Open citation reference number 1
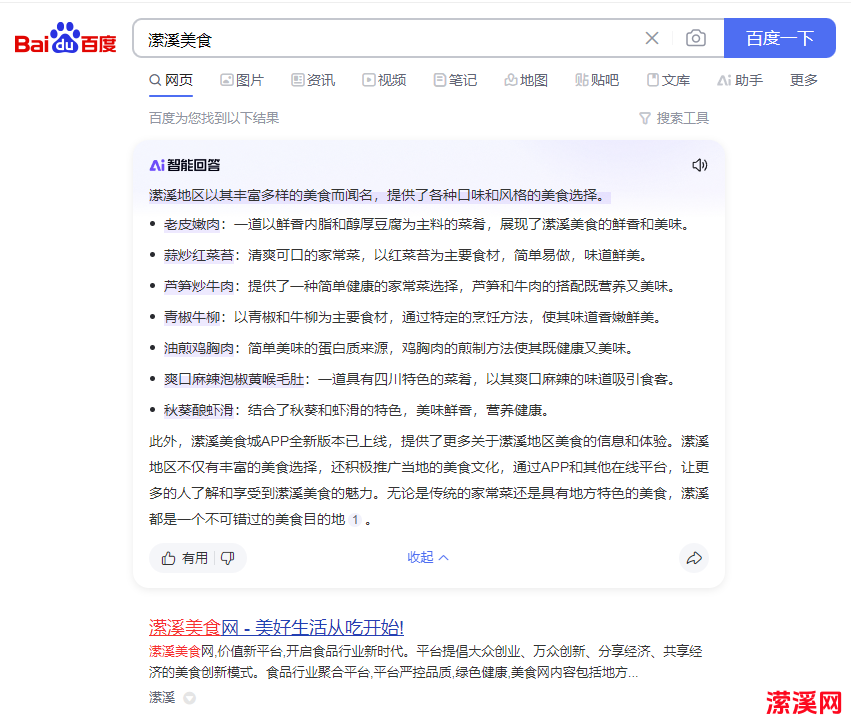The image size is (851, 718). pos(355,520)
